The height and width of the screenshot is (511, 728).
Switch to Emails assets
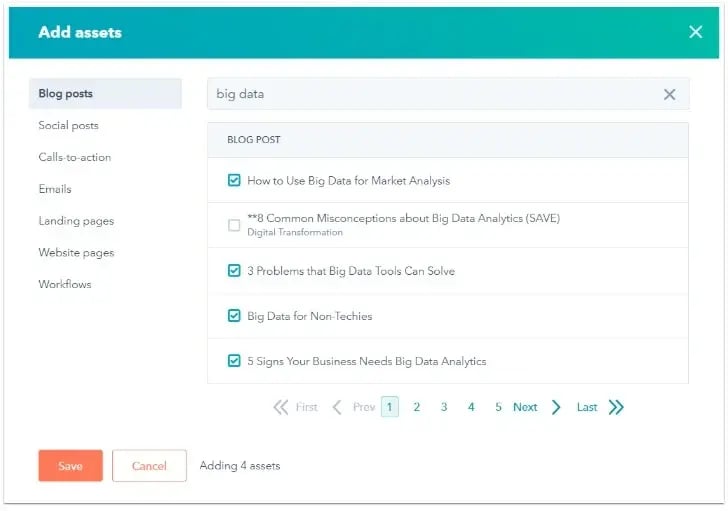pos(55,189)
